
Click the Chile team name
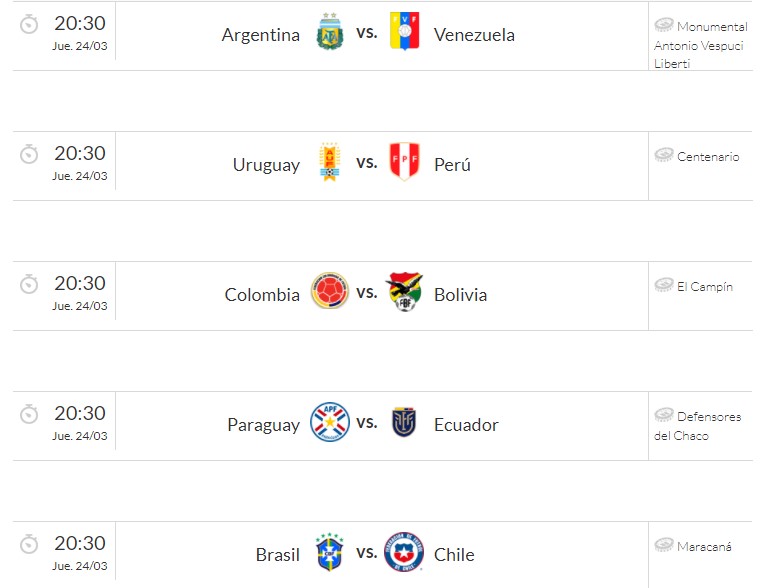[x=454, y=555]
